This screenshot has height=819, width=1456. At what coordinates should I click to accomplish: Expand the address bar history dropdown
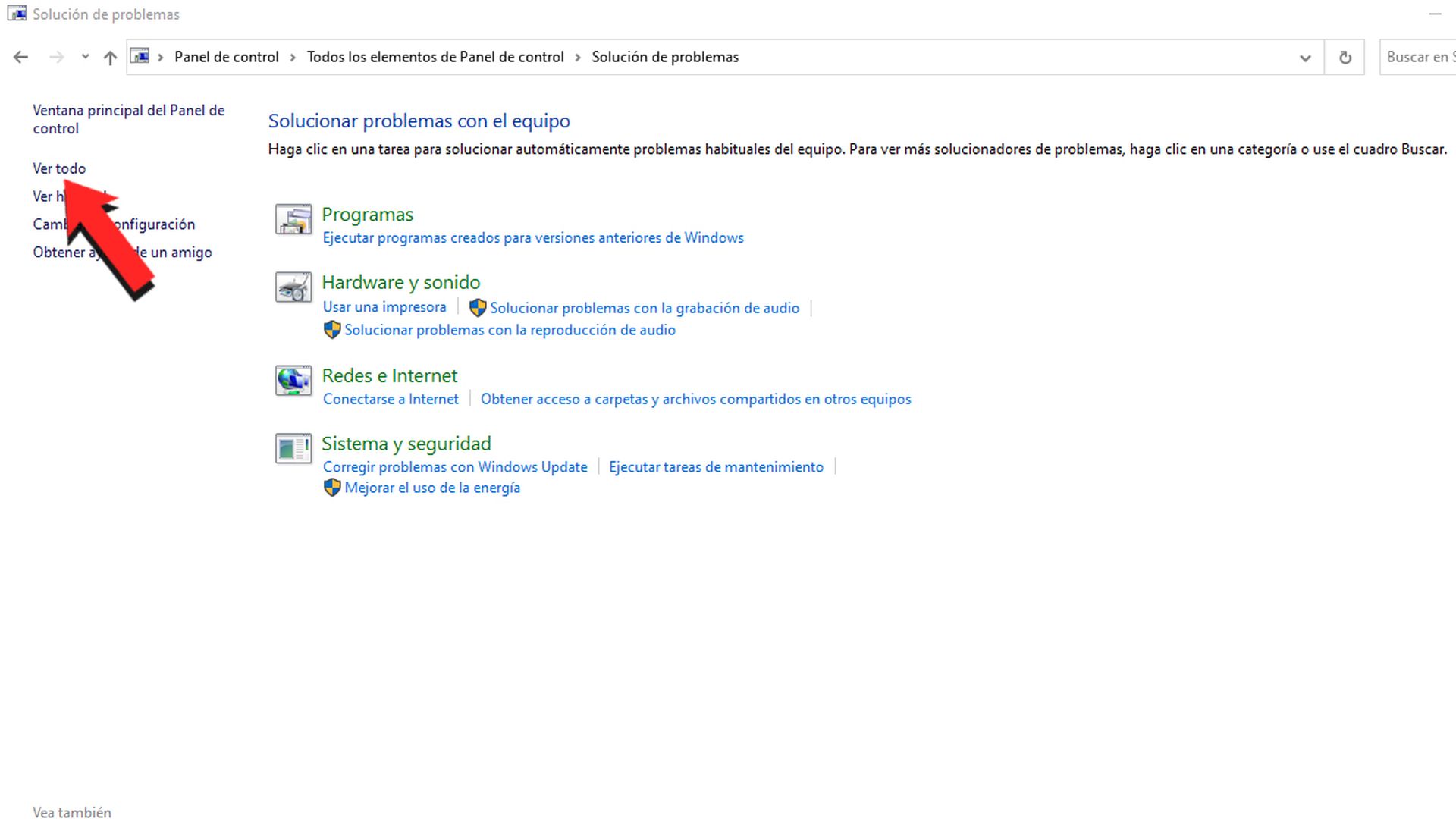tap(1305, 57)
